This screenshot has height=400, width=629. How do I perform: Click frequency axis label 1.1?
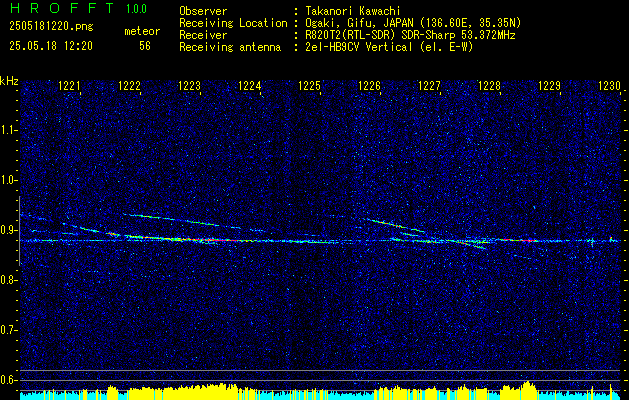tap(8, 130)
